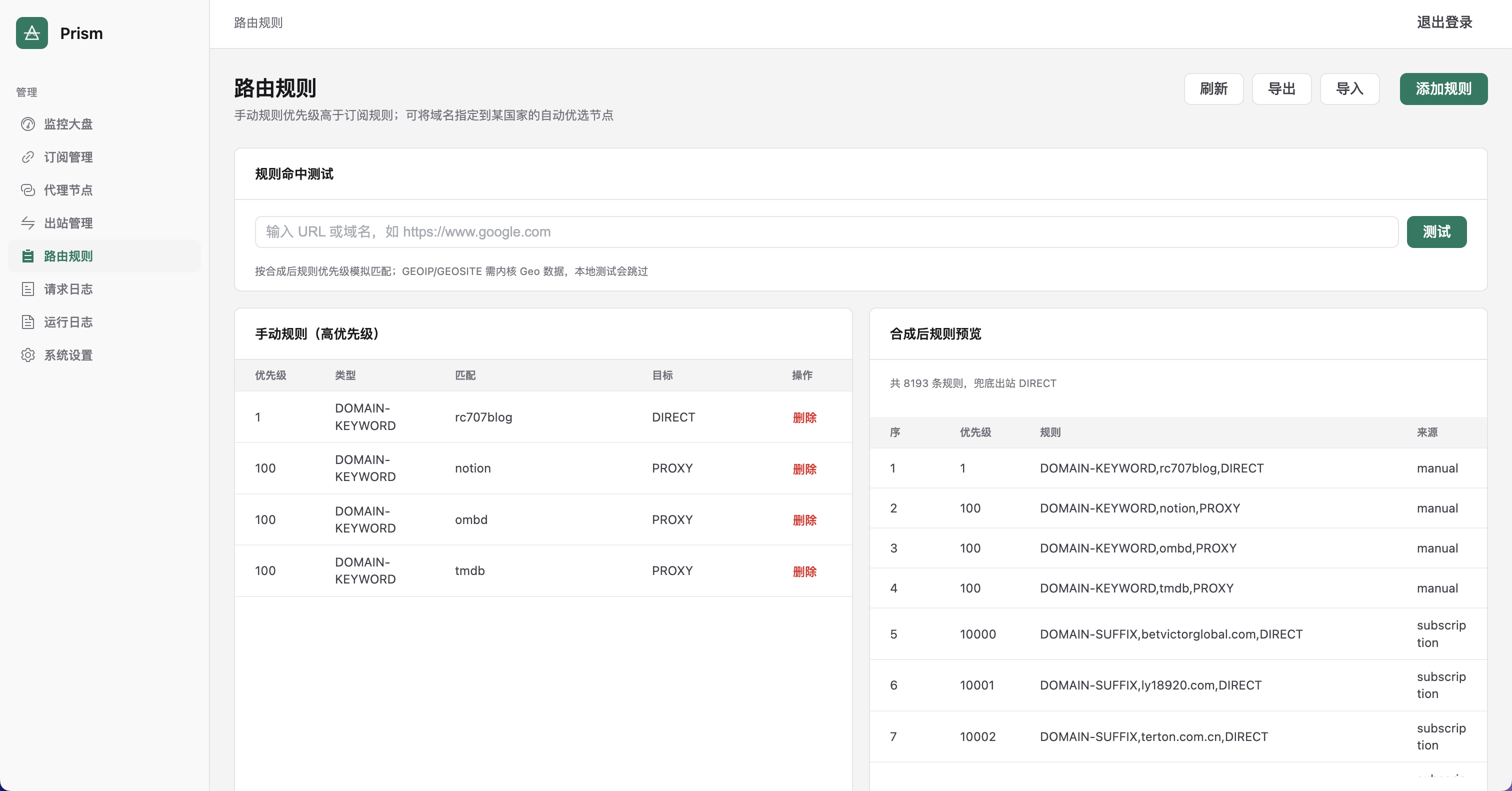Click the 路由规则 clipboard icon
This screenshot has height=791, width=1512.
coord(27,256)
